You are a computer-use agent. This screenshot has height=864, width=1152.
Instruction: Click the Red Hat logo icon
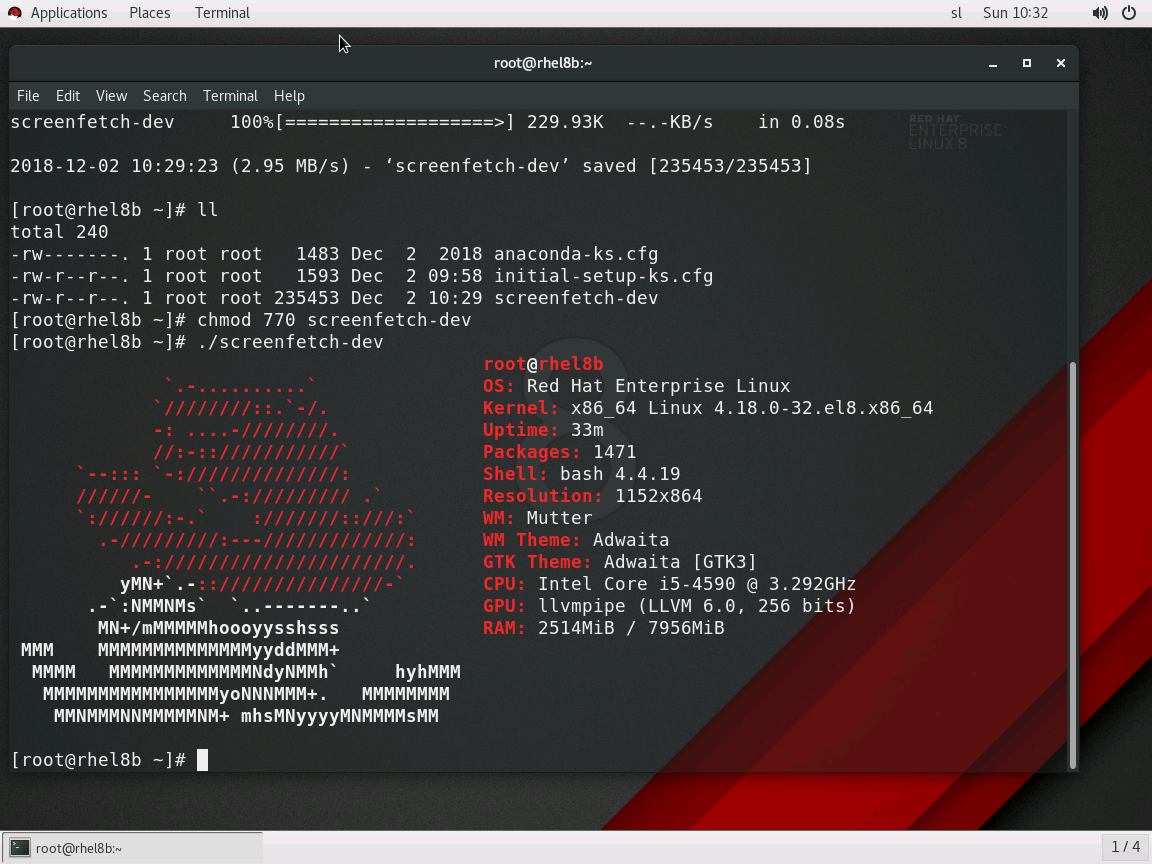[x=14, y=13]
